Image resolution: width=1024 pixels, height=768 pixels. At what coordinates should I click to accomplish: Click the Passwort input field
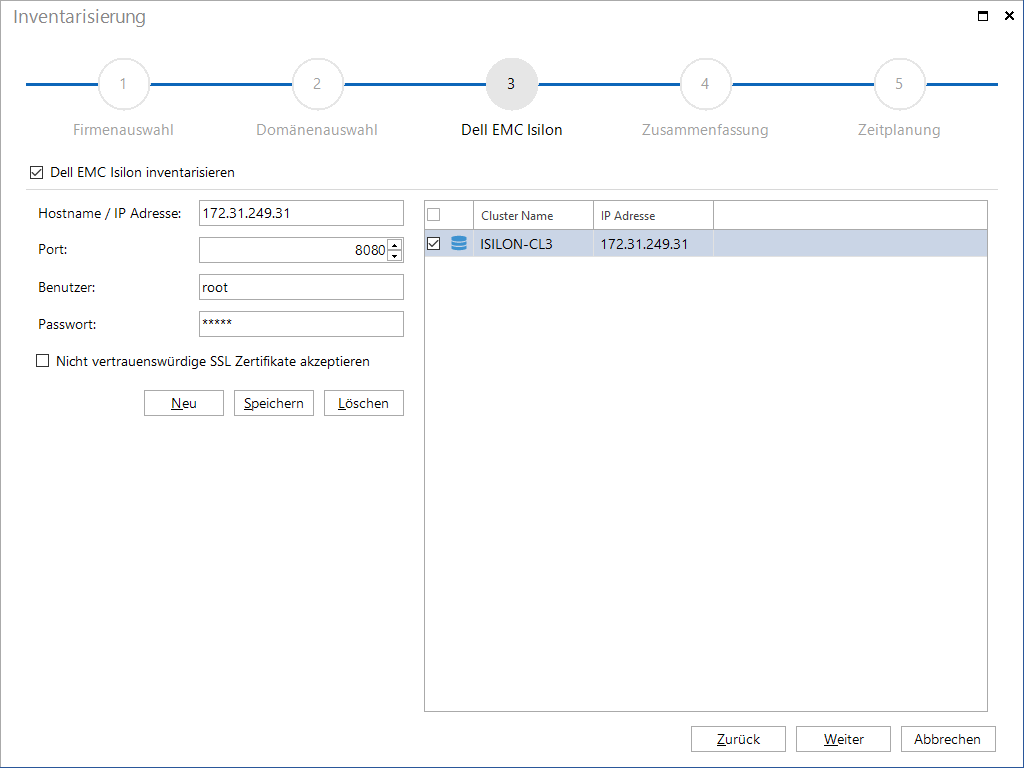(x=301, y=324)
